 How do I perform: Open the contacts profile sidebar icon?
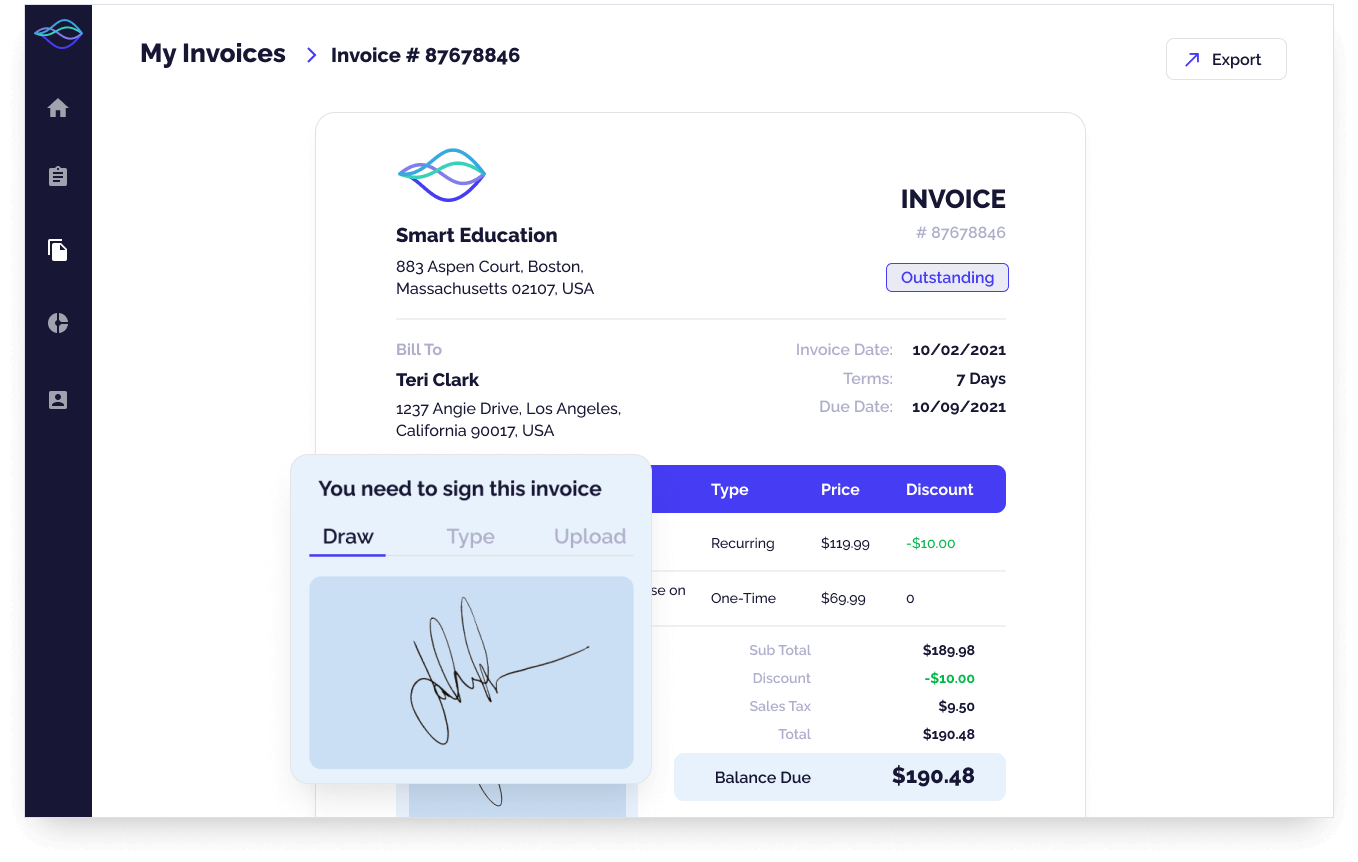pos(58,400)
